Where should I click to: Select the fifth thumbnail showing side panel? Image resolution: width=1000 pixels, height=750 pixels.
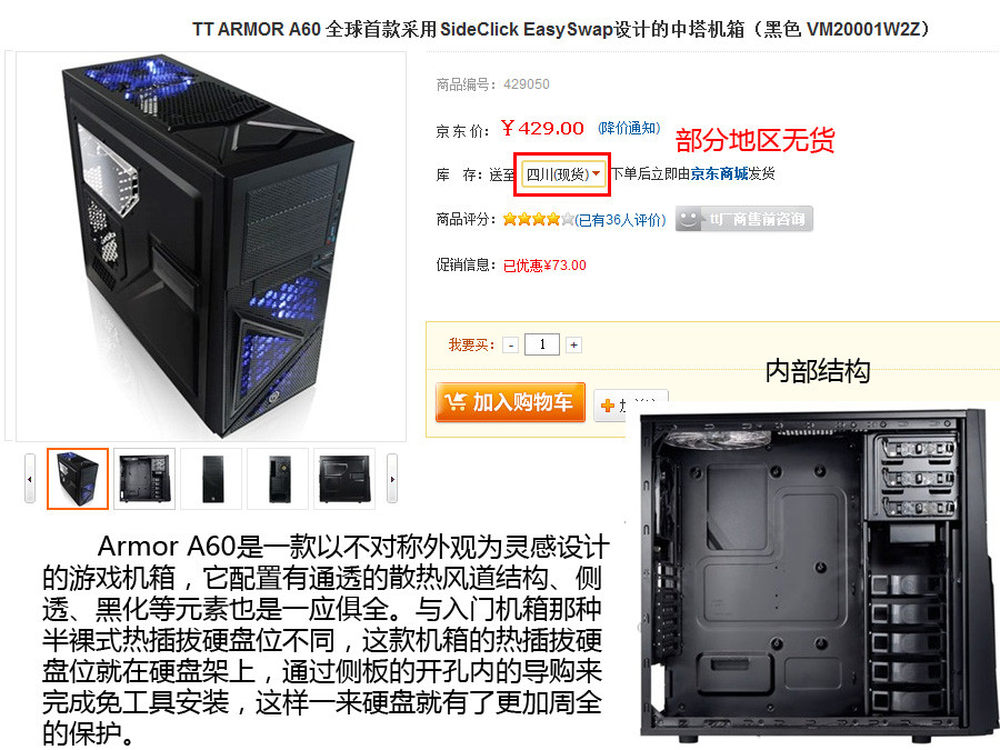[x=344, y=479]
